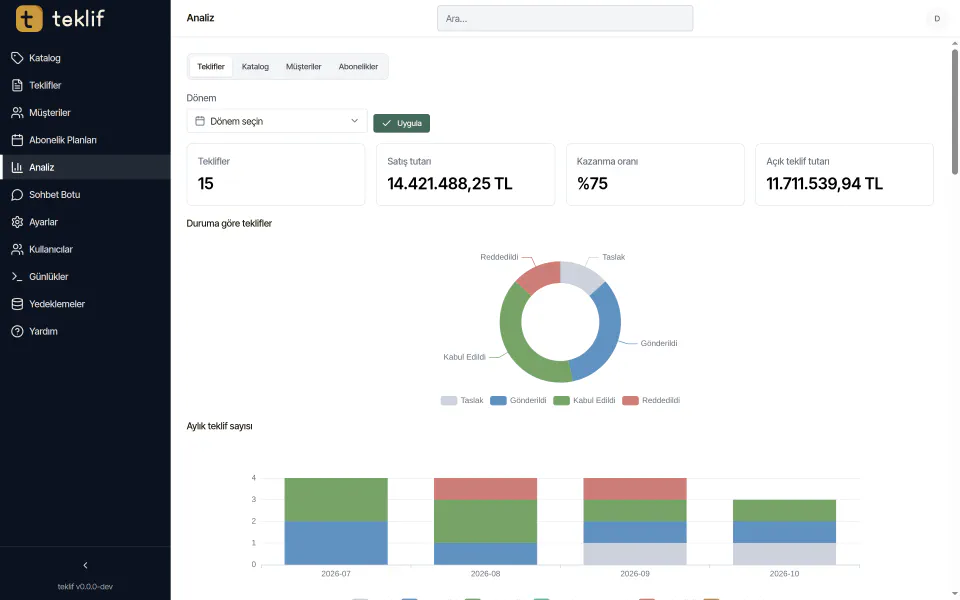Open Teklifler via its document icon

point(17,85)
